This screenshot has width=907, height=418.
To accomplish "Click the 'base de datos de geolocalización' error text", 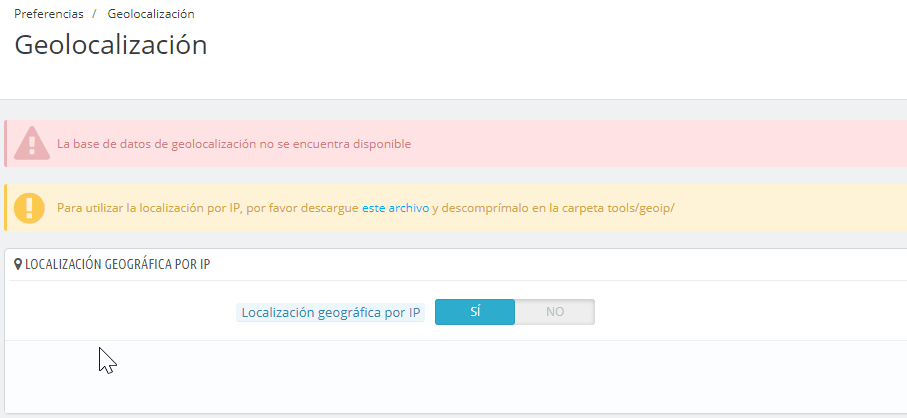I will (234, 144).
